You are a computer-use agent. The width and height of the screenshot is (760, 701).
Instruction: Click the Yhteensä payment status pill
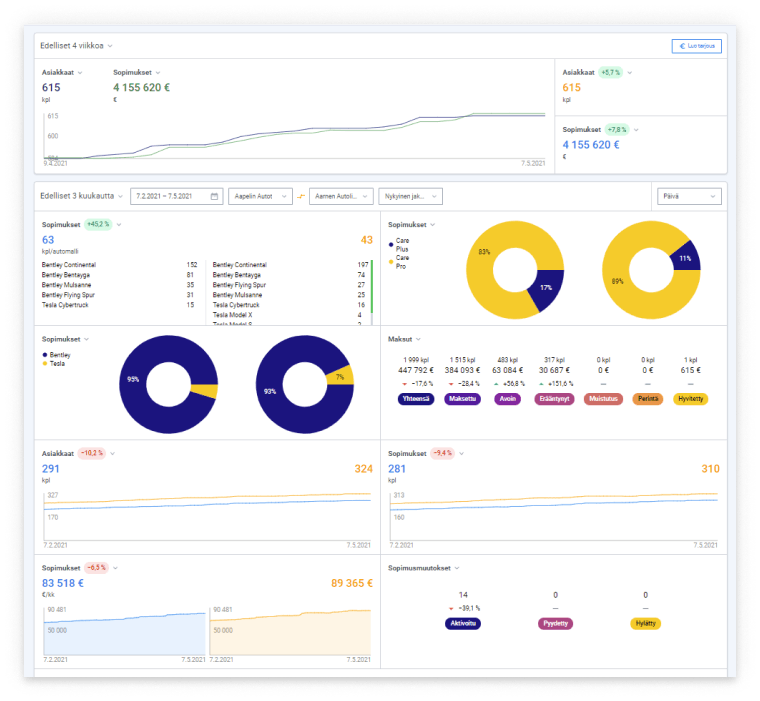coord(416,399)
